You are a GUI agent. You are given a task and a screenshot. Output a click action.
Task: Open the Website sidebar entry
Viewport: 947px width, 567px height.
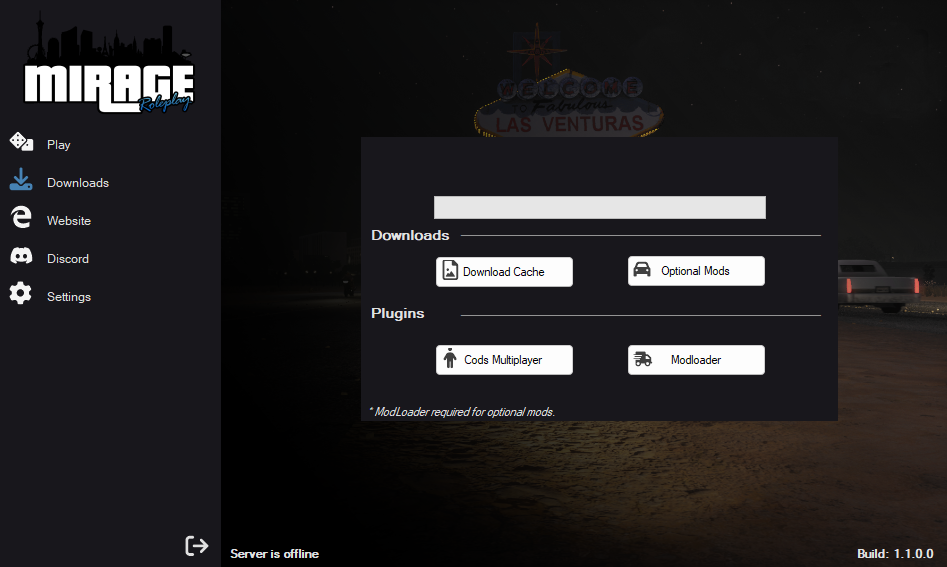[69, 221]
